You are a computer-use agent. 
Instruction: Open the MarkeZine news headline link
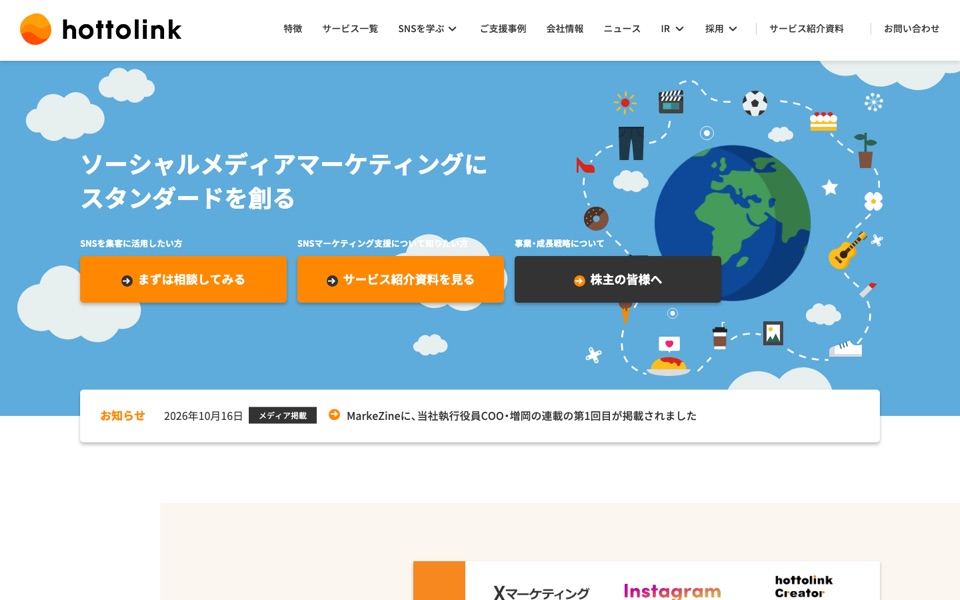522,416
